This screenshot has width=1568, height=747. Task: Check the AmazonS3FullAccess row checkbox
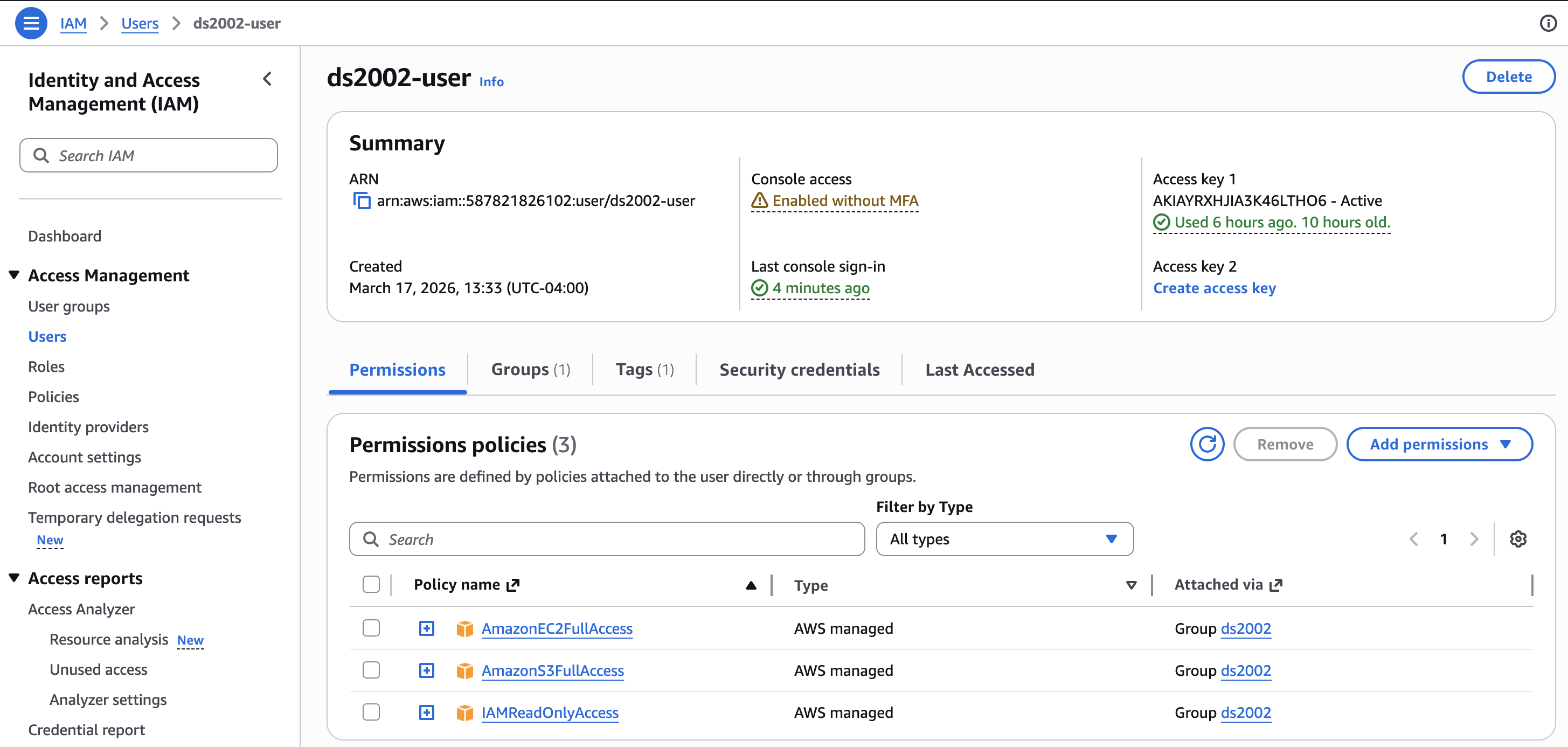click(371, 670)
